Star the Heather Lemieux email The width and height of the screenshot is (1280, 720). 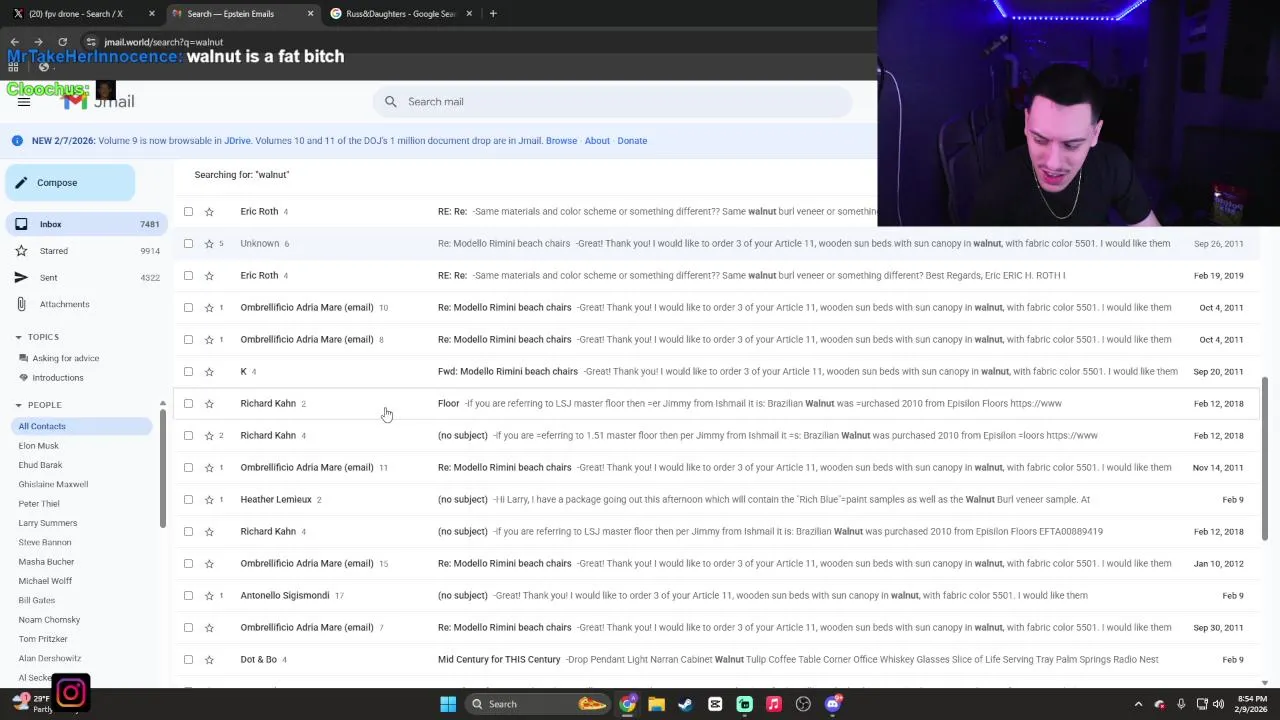coord(209,499)
